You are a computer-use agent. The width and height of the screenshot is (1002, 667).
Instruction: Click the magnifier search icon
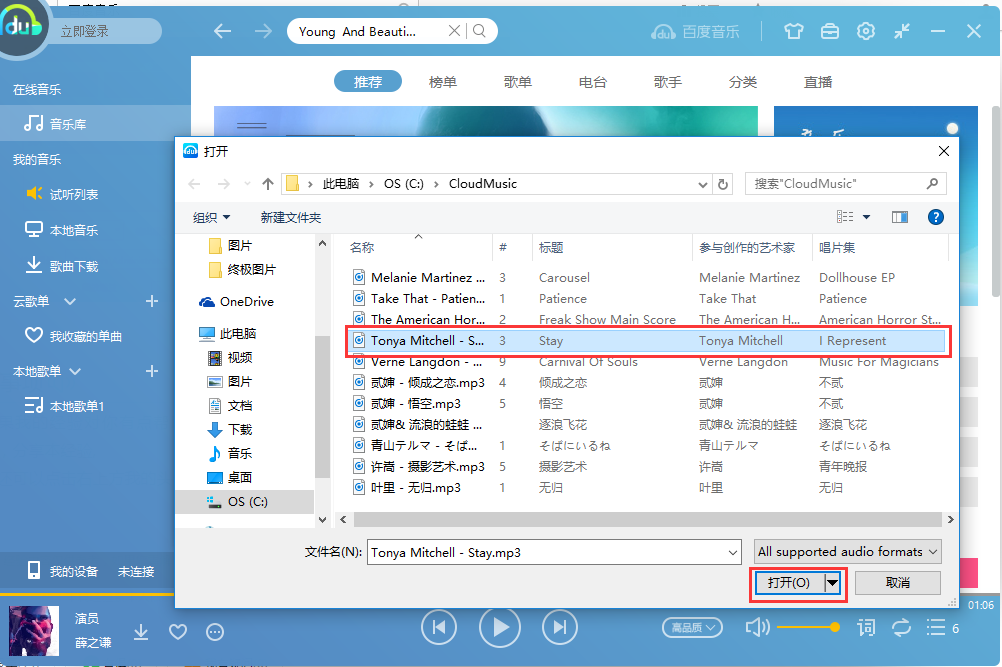pyautogui.click(x=479, y=31)
